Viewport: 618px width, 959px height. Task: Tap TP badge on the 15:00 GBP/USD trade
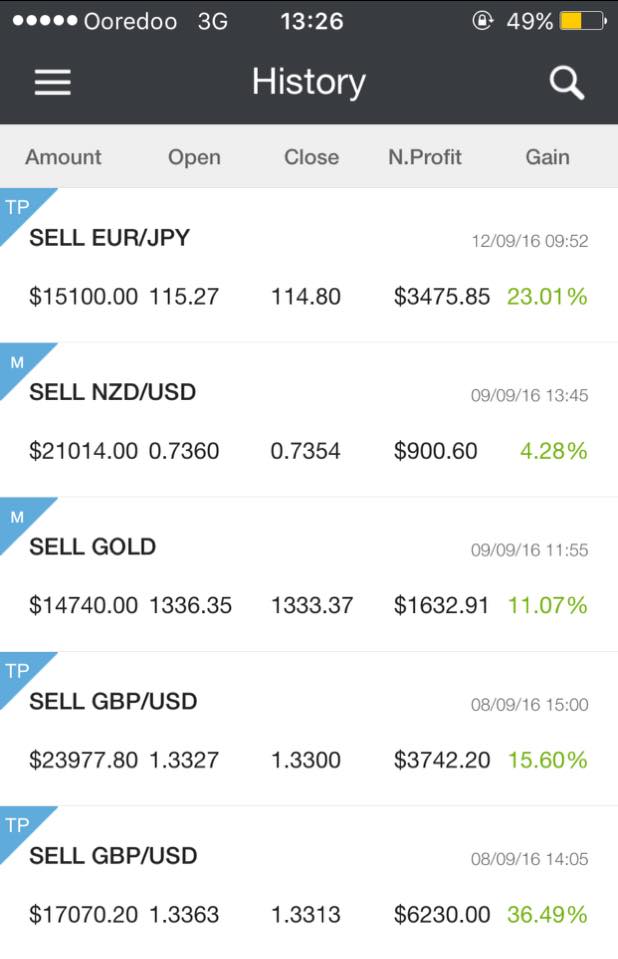pyautogui.click(x=18, y=672)
